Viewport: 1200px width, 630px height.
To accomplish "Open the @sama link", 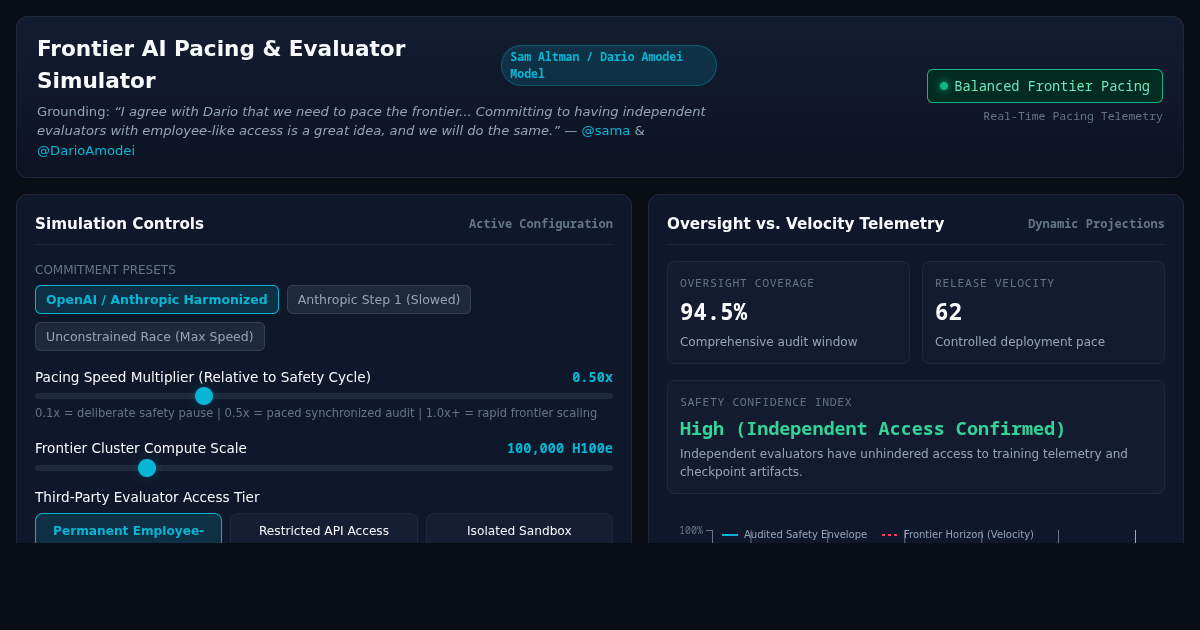I will [x=606, y=130].
